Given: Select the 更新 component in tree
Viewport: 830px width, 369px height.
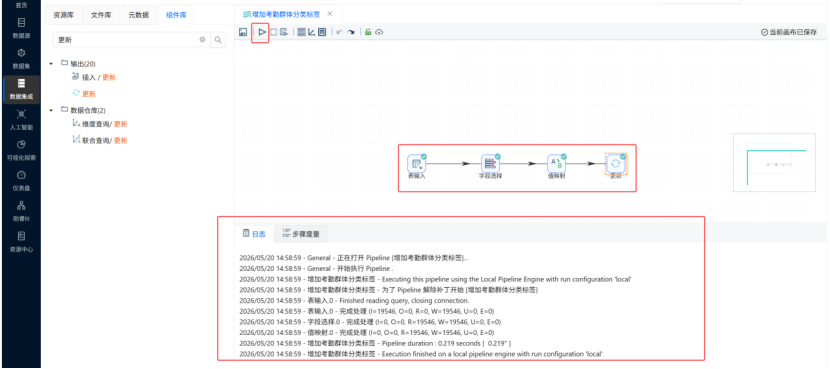Looking at the screenshot, I should point(84,94).
